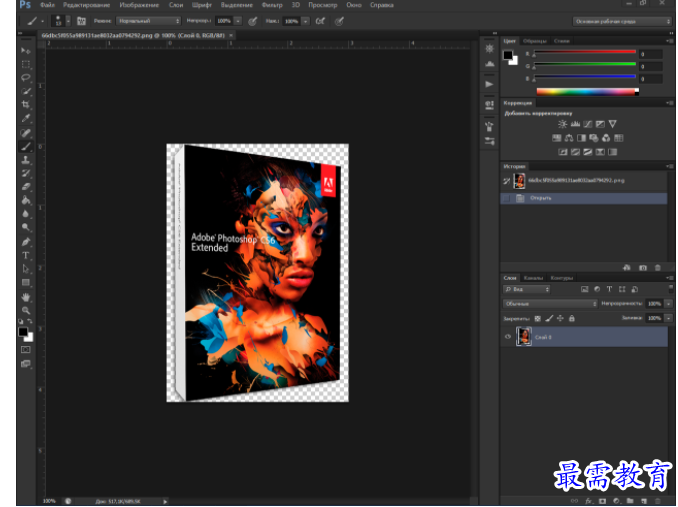The image size is (678, 507).
Task: Open layer filter type dropdown Вид
Action: (526, 289)
